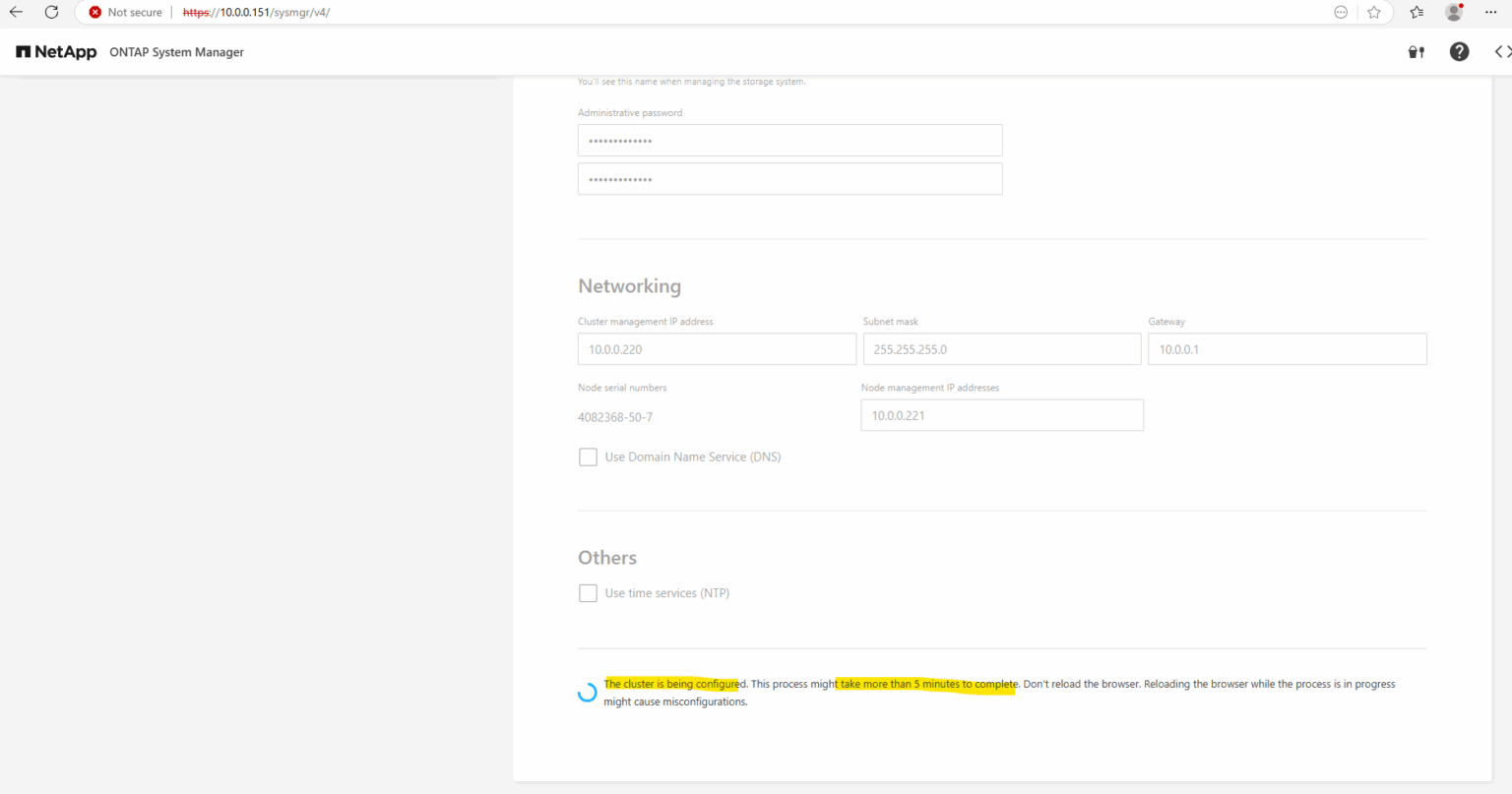Screen dimensions: 1512x794
Task: Select the Gateway input field
Action: [x=1287, y=348]
